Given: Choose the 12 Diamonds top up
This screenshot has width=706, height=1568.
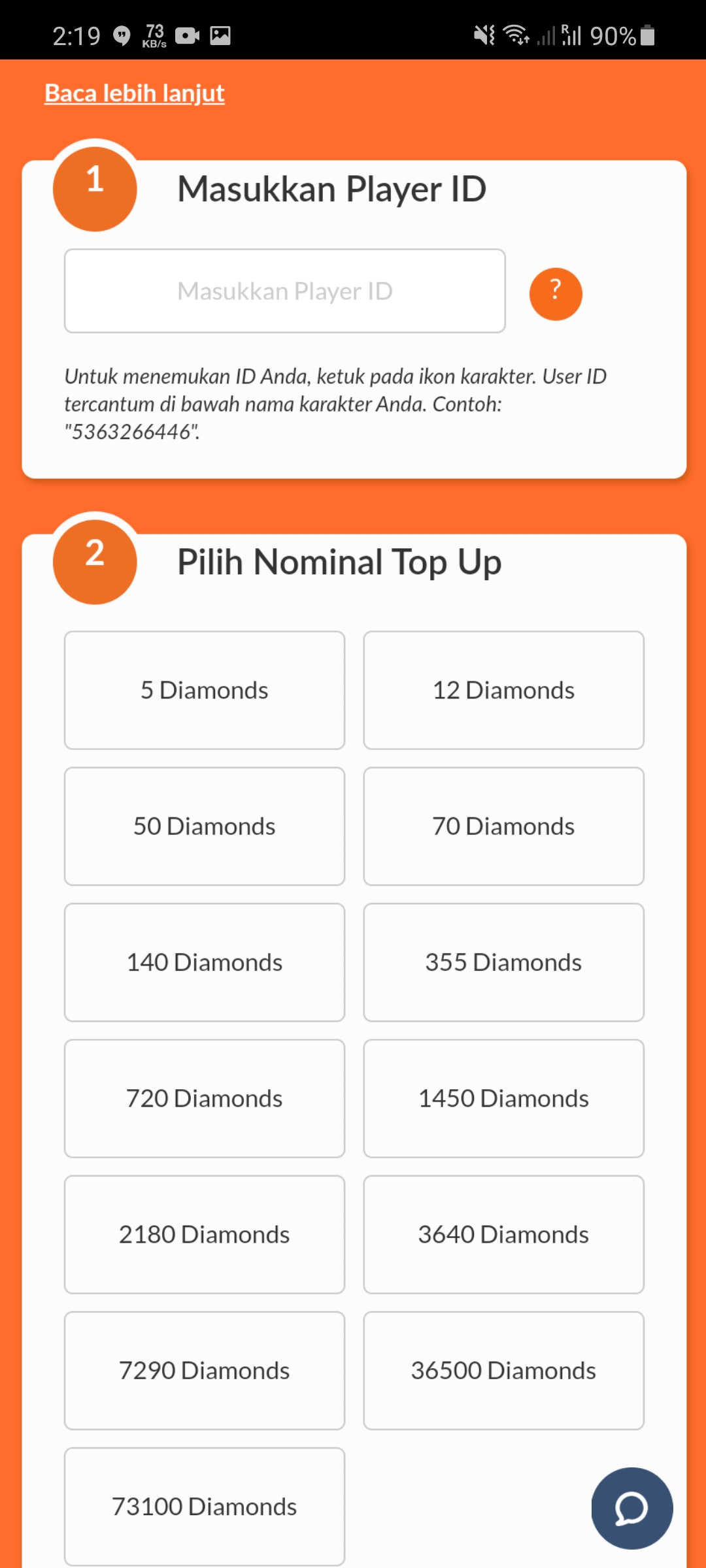Looking at the screenshot, I should coord(503,690).
